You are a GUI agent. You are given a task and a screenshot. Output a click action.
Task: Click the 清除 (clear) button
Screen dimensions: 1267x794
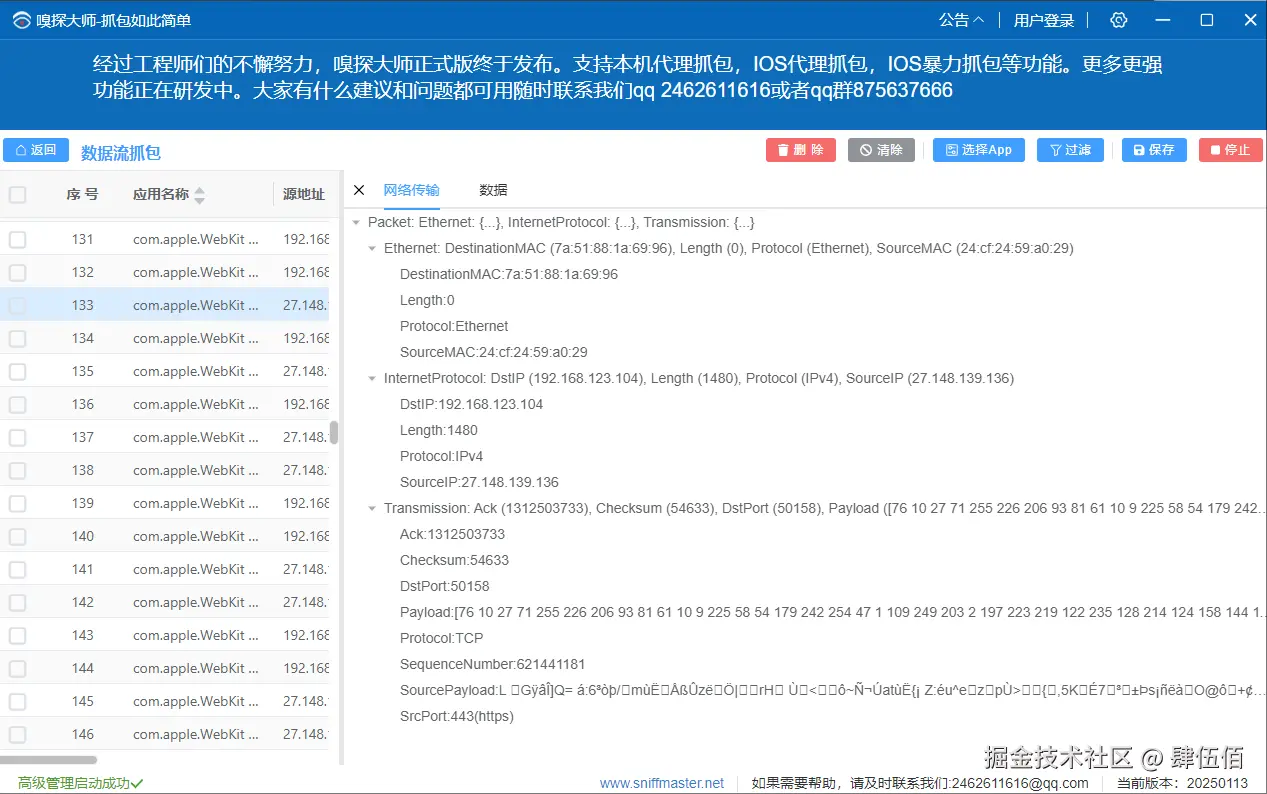pos(881,149)
